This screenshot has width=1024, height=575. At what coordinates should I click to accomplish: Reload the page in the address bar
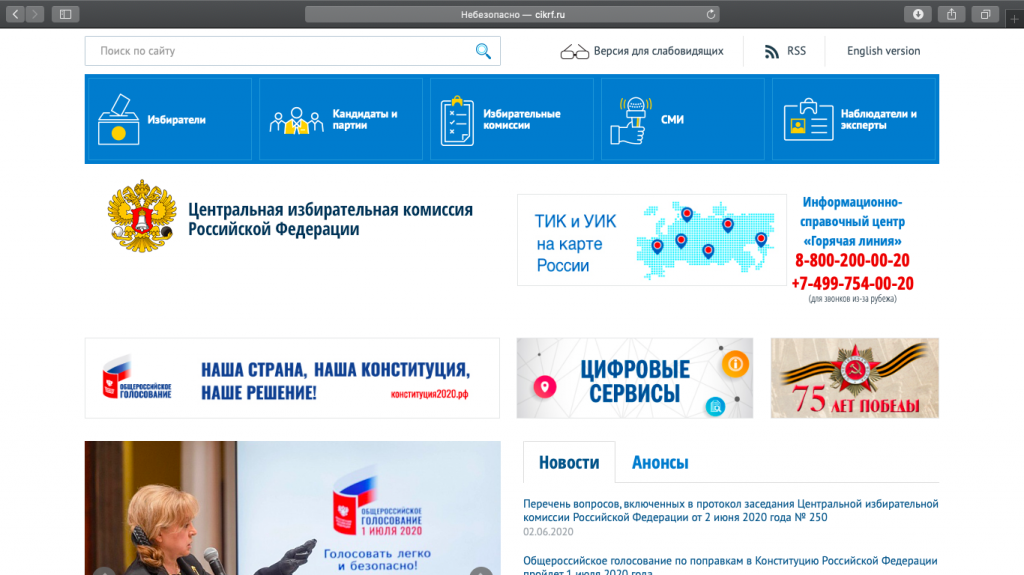(711, 14)
